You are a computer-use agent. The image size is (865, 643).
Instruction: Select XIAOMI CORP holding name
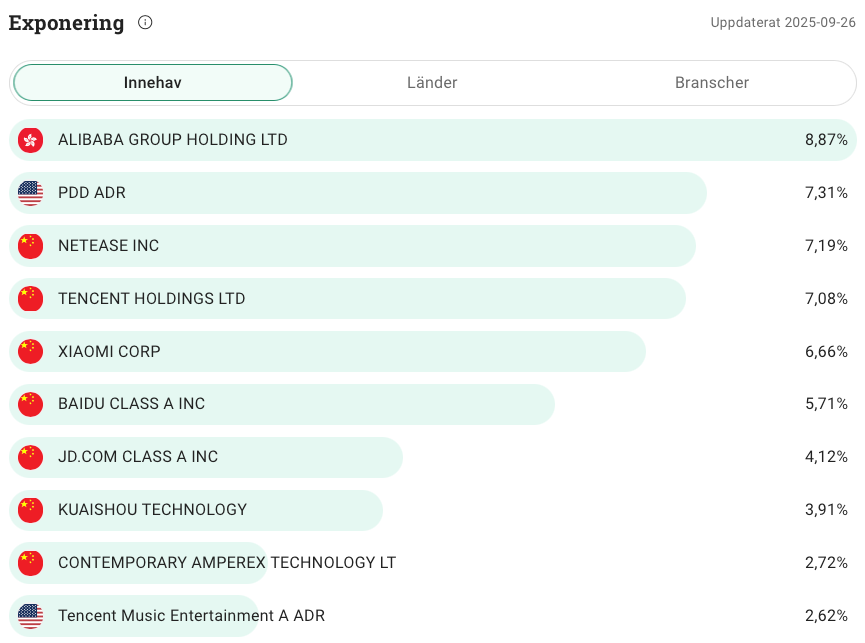coord(109,352)
